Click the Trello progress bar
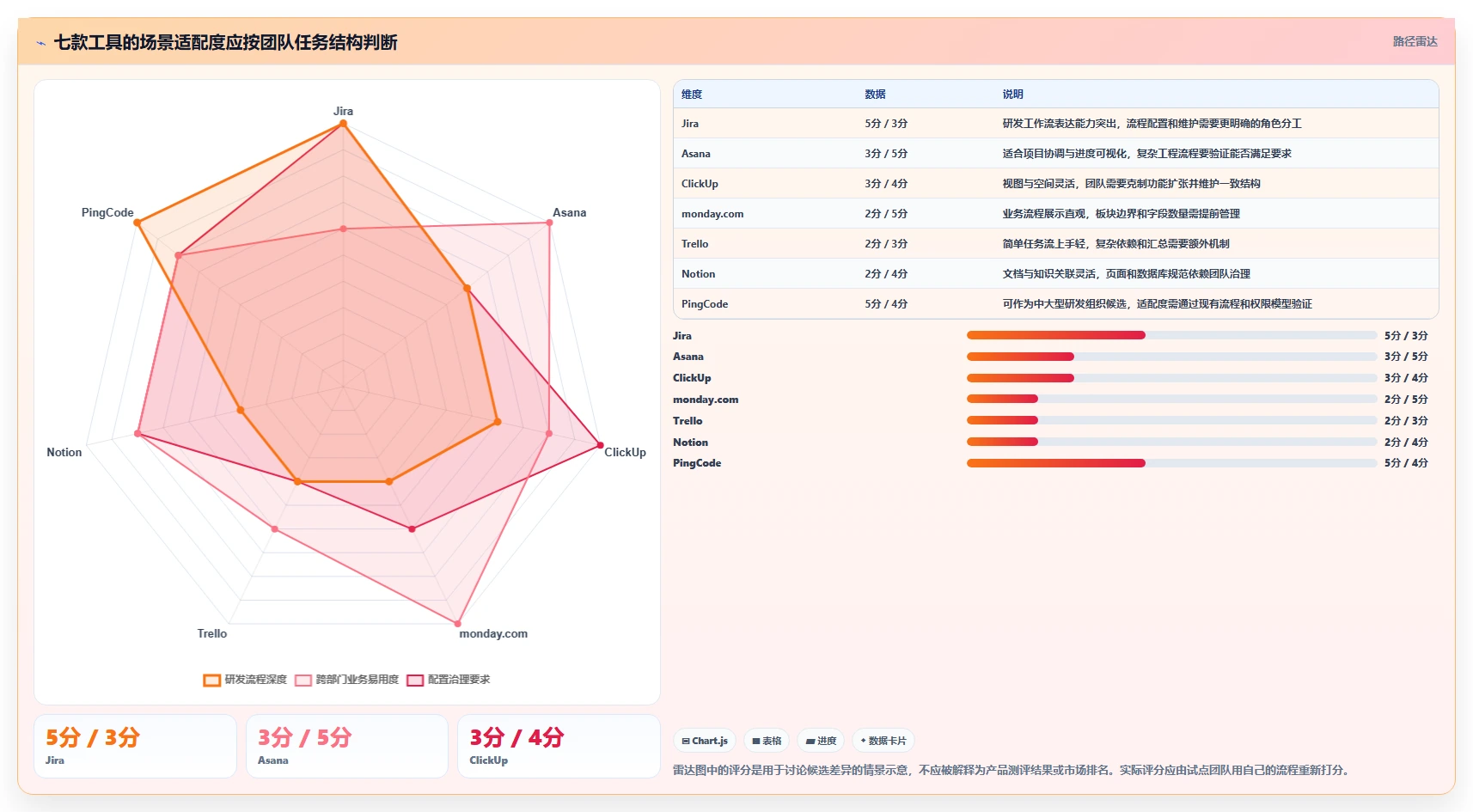 1171,420
